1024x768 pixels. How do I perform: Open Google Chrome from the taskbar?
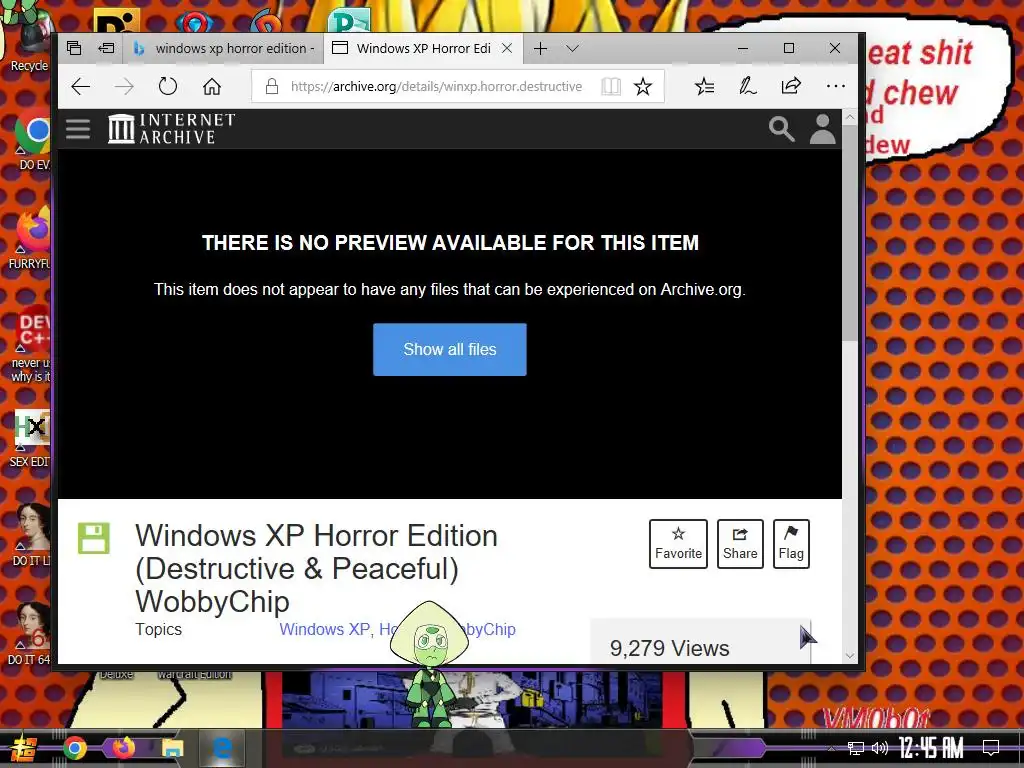tap(74, 748)
